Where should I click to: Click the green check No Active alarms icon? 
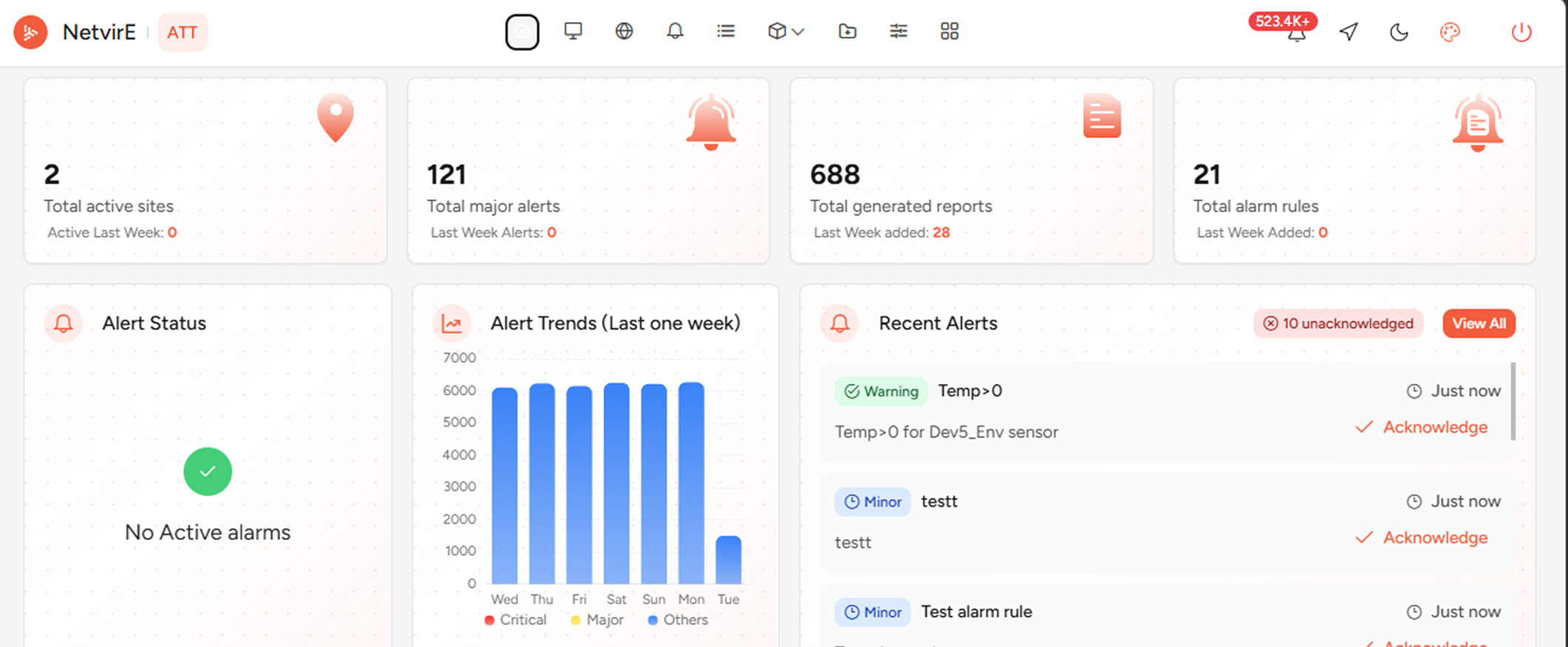(x=208, y=472)
